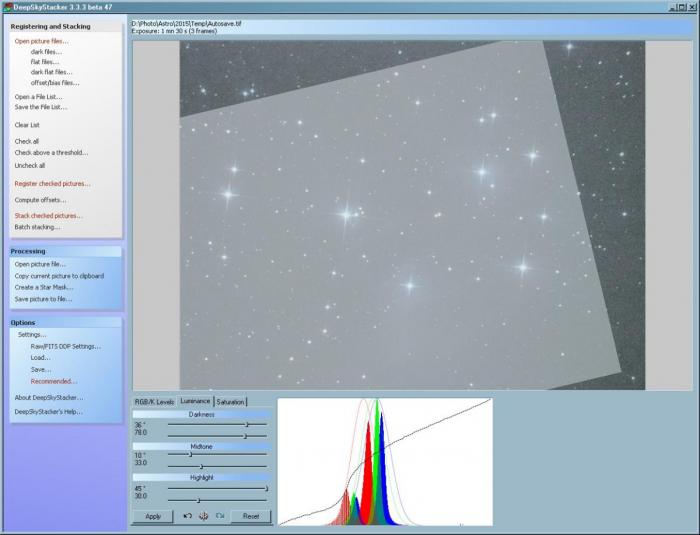Click the 'flat files...' link
Image resolution: width=700 pixels, height=535 pixels.
coord(45,62)
